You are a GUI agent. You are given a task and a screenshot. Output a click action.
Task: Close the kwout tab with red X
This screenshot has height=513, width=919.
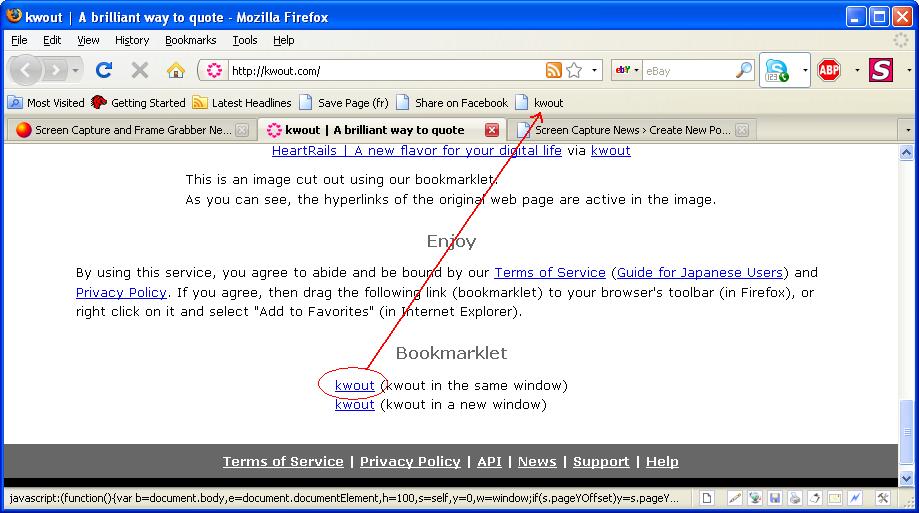492,130
